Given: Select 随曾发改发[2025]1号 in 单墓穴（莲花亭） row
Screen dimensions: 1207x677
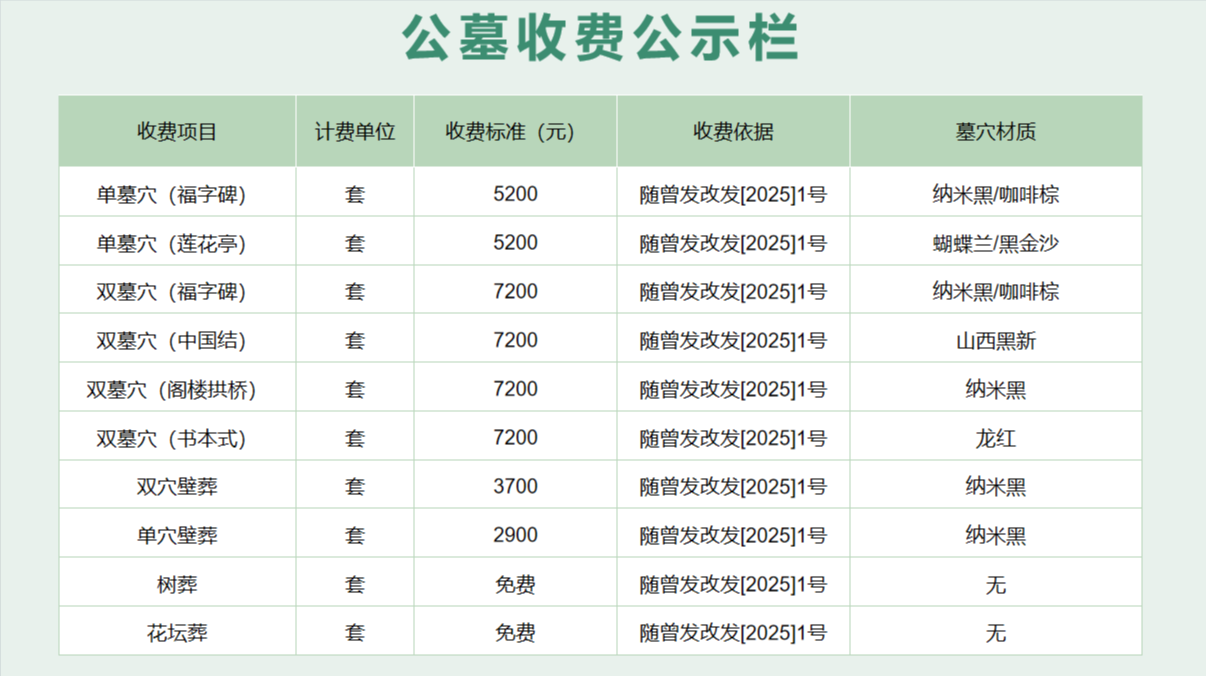Looking at the screenshot, I should click(x=733, y=241).
